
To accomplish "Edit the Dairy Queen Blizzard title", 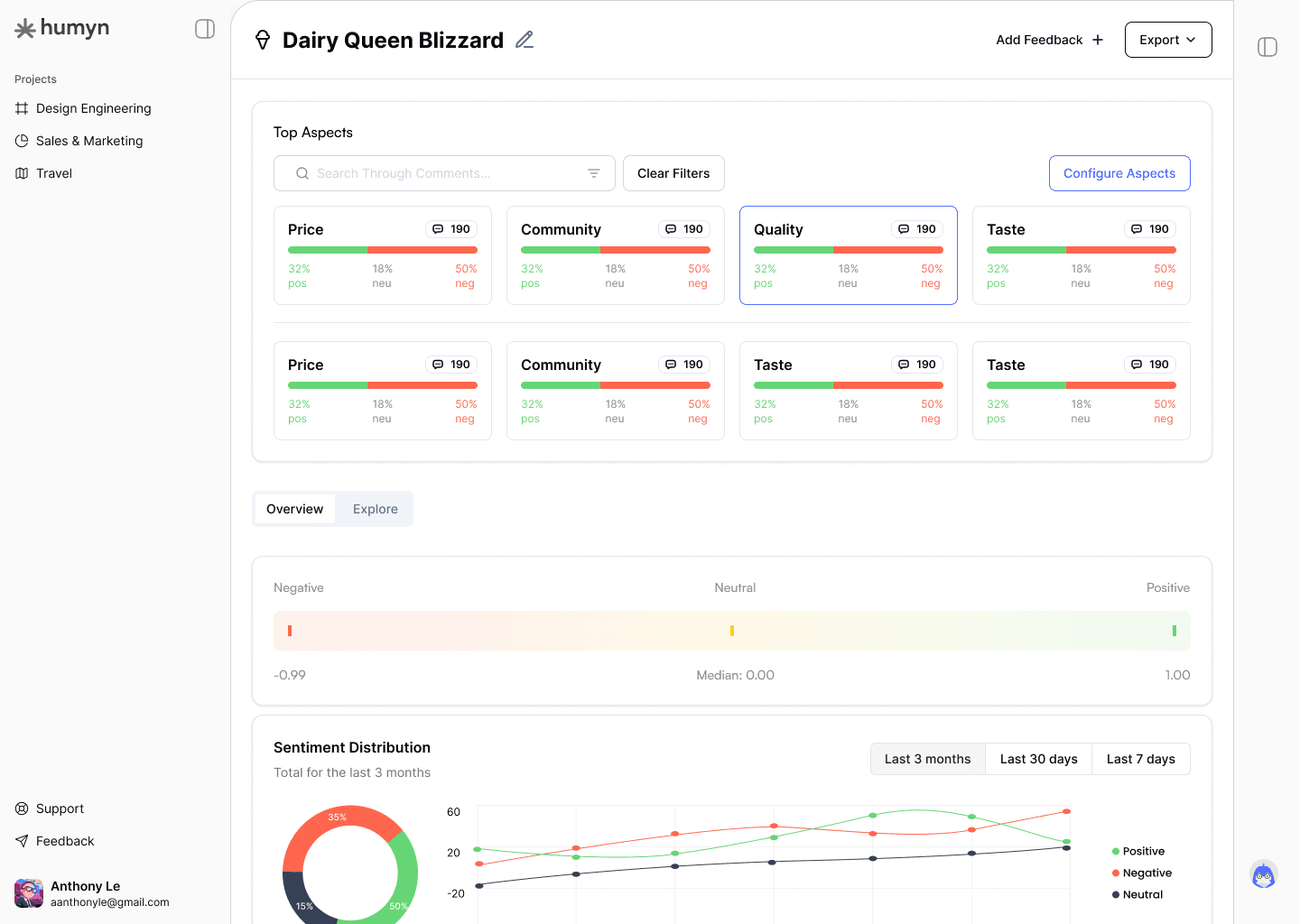I will pos(525,40).
